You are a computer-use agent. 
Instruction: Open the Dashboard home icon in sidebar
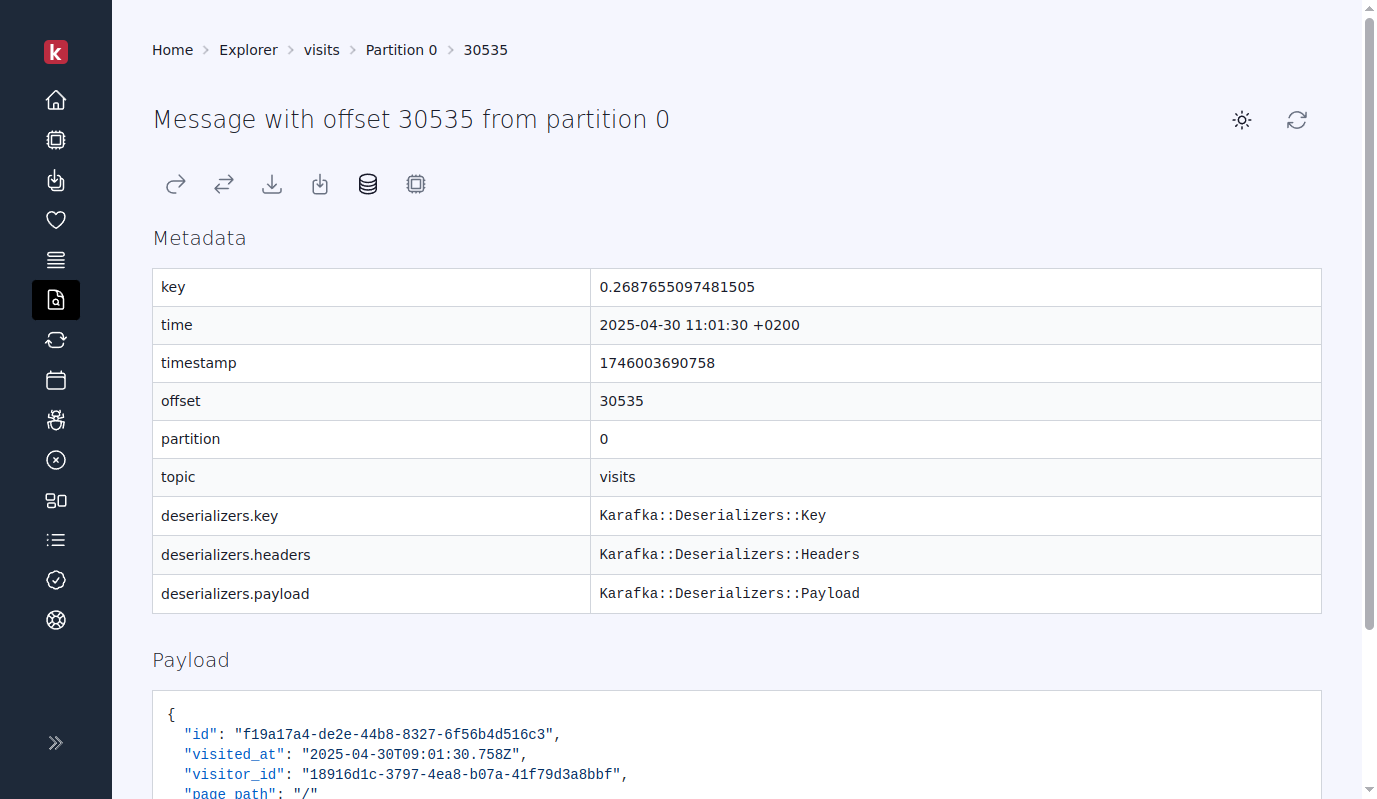[56, 100]
